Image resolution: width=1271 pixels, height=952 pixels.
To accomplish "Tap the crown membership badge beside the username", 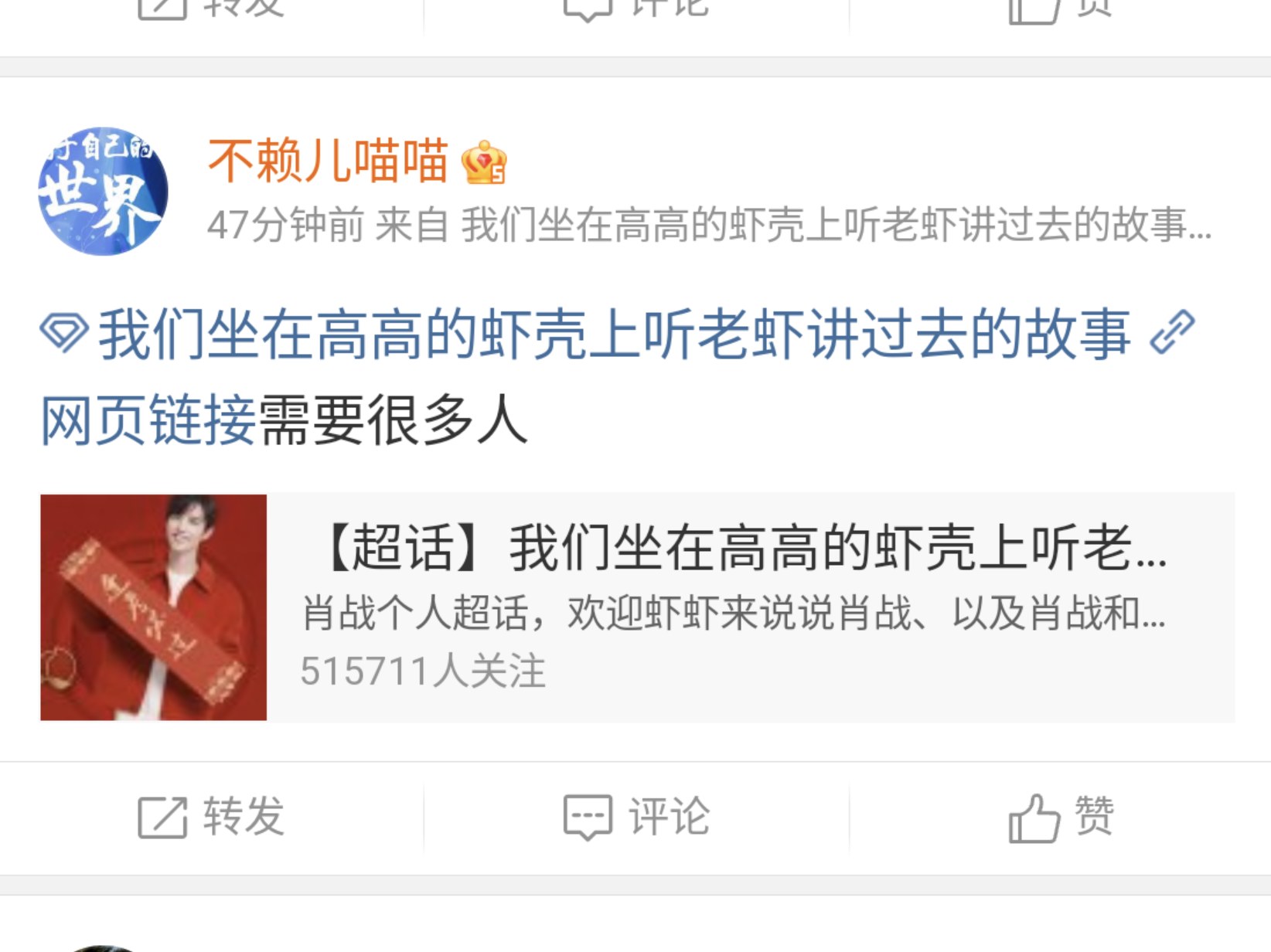I will pos(484,162).
